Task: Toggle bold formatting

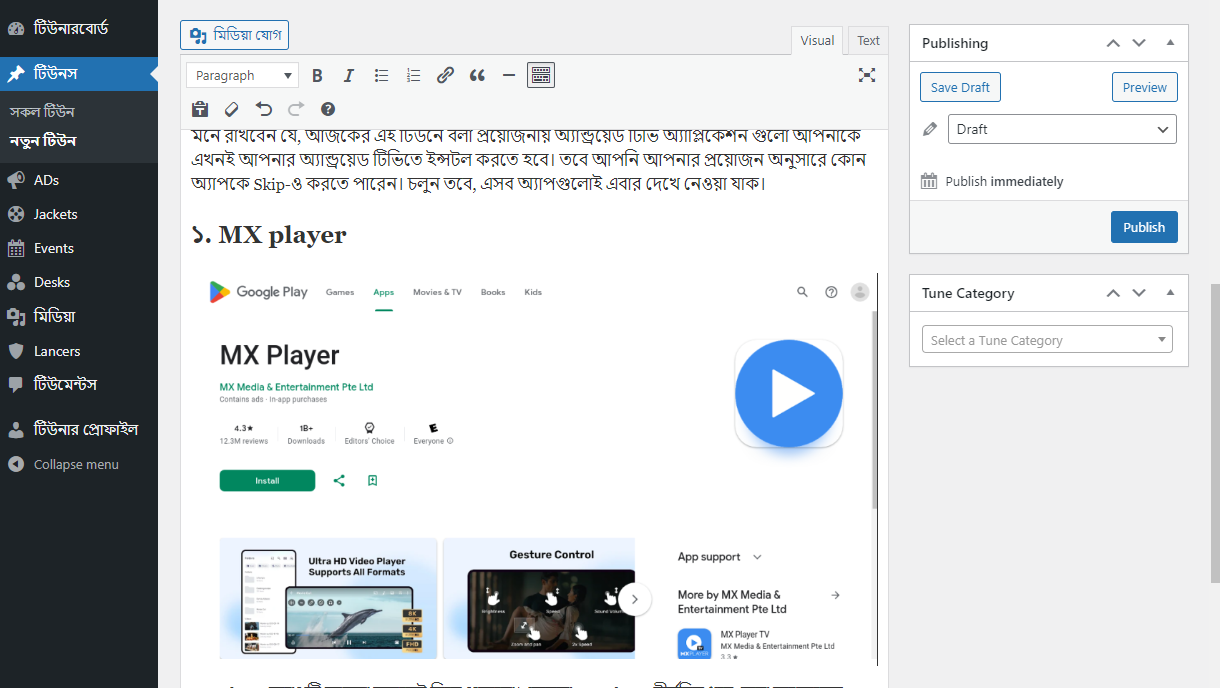Action: pyautogui.click(x=317, y=75)
